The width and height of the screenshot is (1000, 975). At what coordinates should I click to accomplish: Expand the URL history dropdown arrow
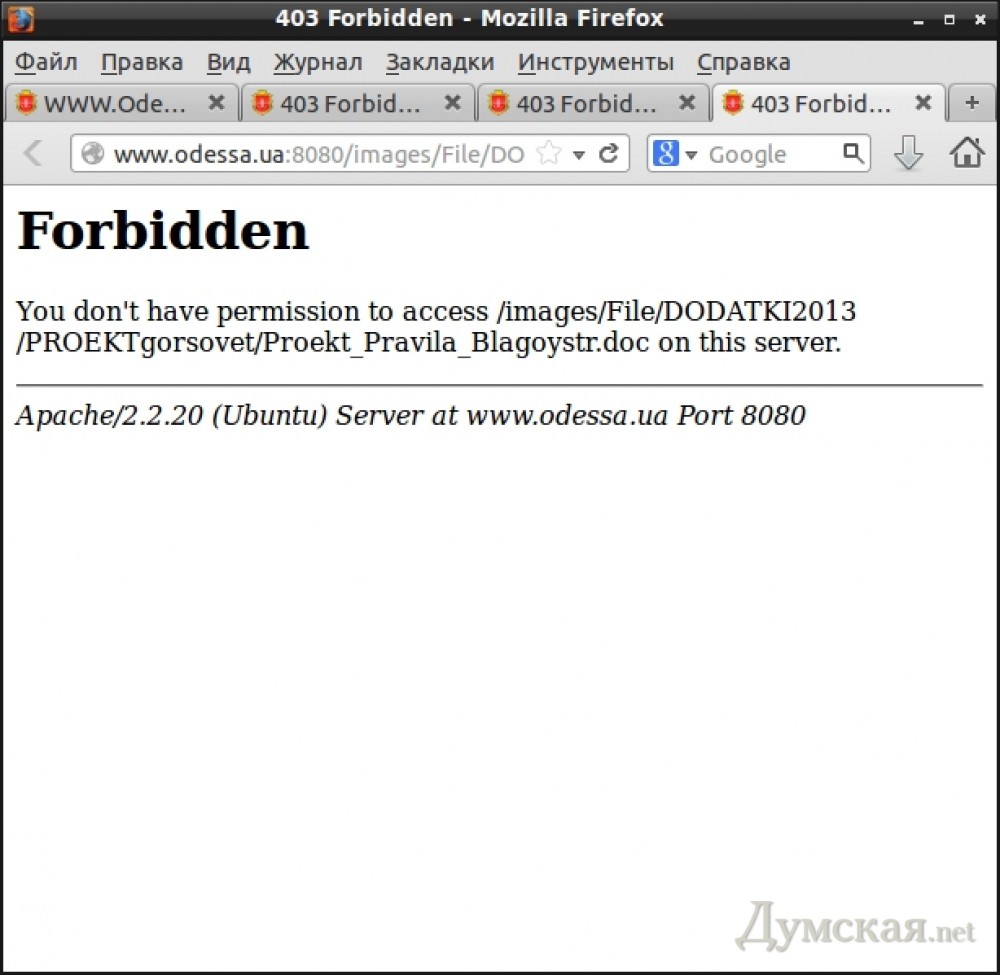(578, 155)
